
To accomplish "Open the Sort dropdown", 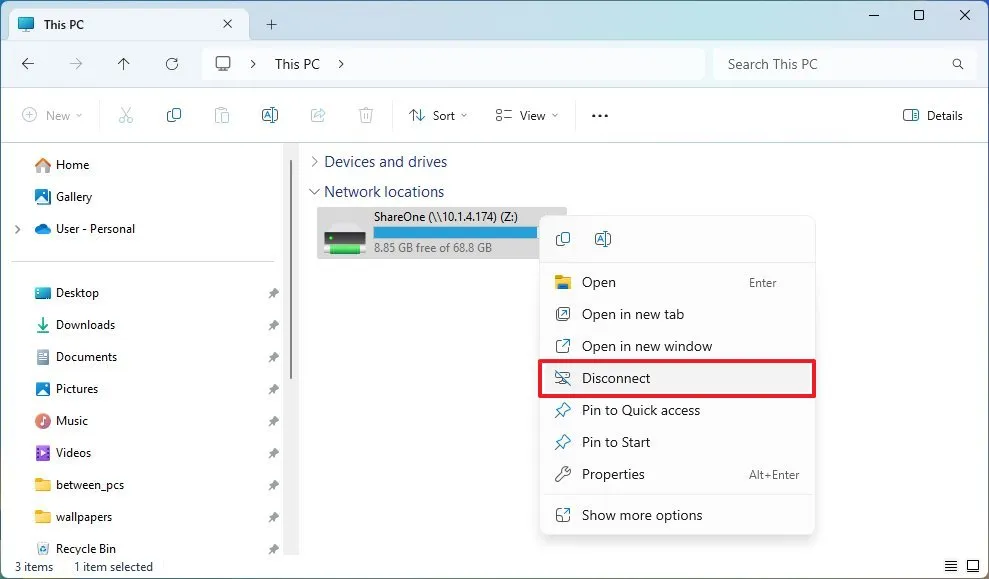I will click(437, 115).
